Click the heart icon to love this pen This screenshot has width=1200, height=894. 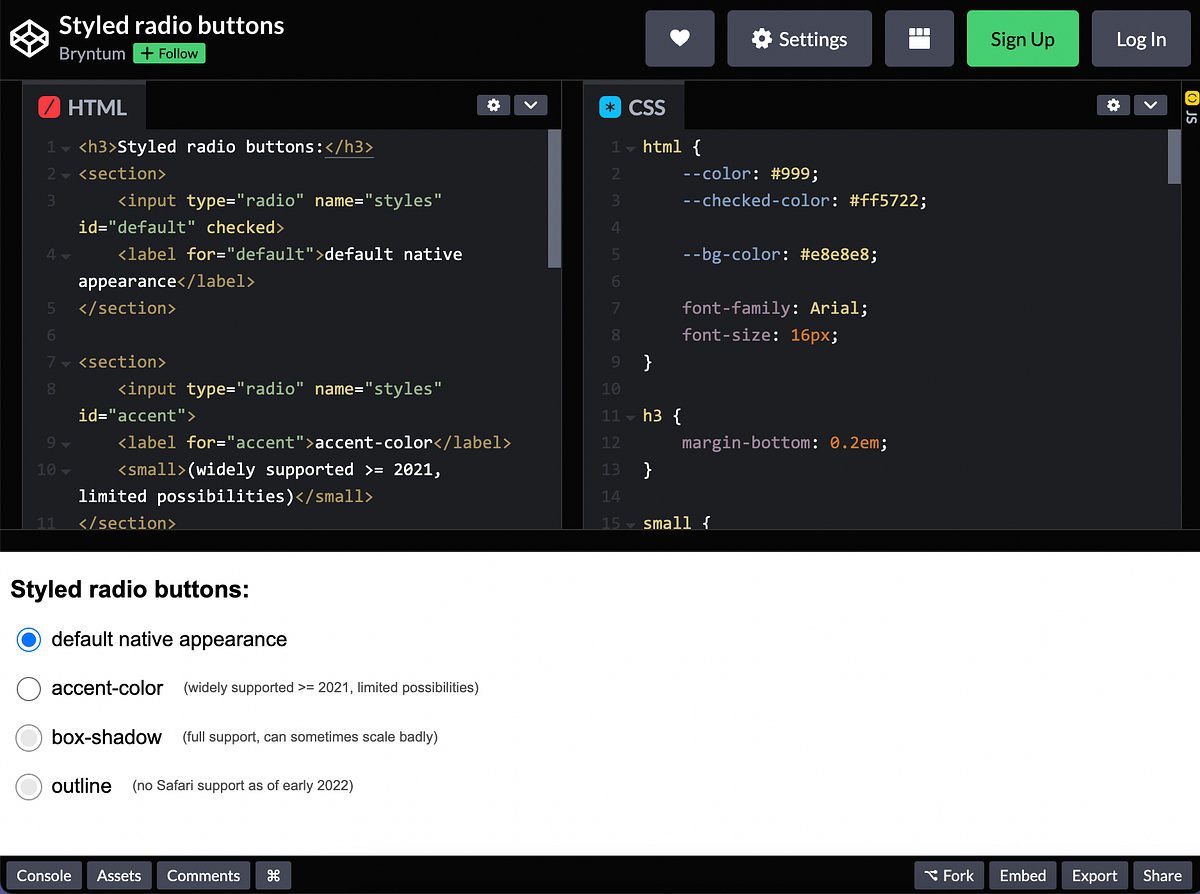[x=679, y=38]
